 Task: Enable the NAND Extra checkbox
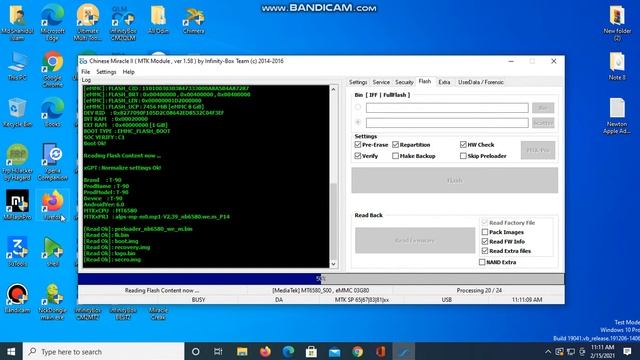point(482,262)
